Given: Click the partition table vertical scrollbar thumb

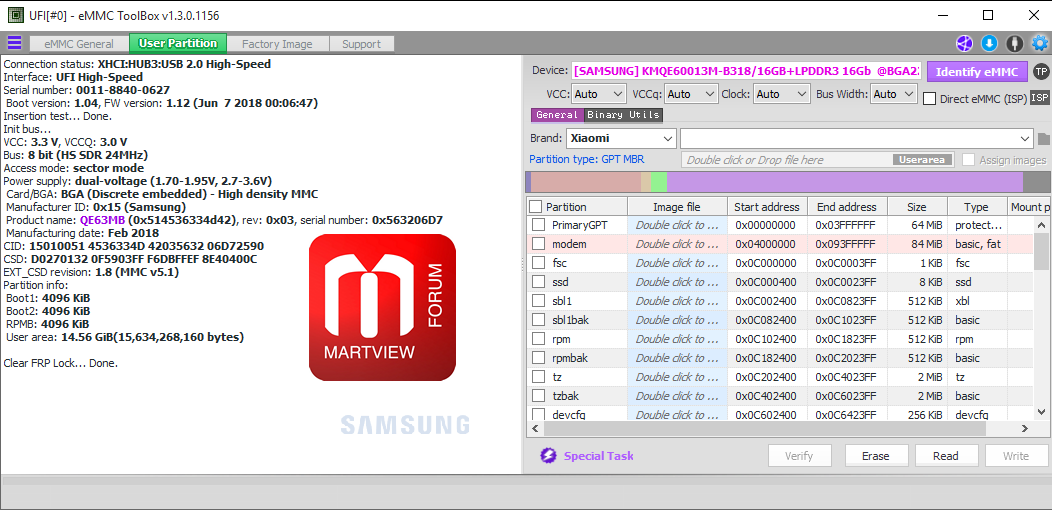Looking at the screenshot, I should pos(1041,250).
